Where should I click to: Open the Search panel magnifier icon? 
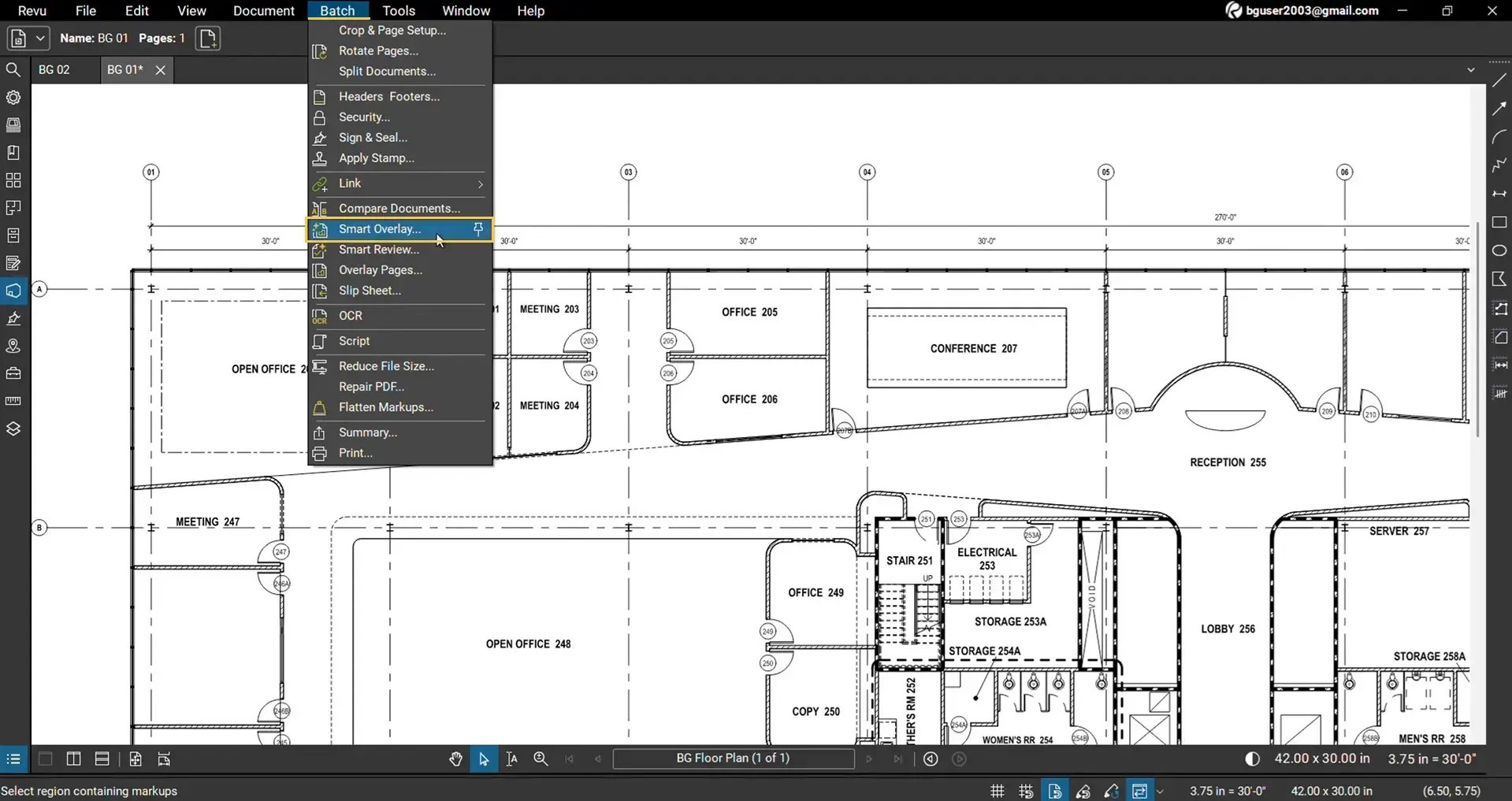(13, 70)
